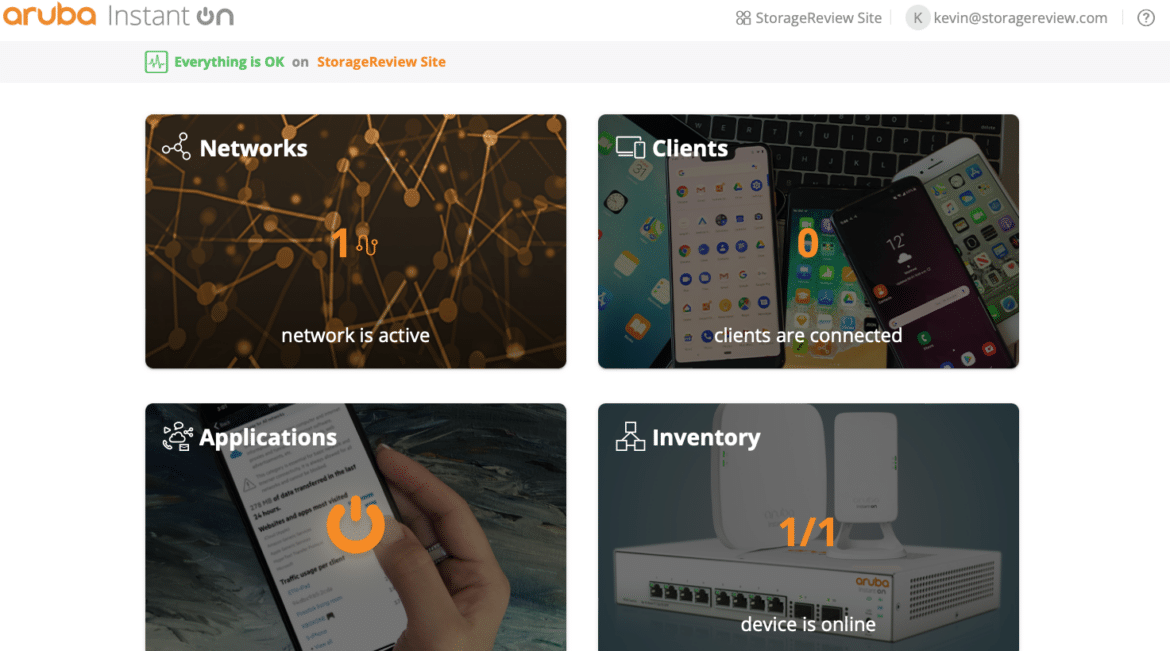Click the device is online text

[808, 624]
